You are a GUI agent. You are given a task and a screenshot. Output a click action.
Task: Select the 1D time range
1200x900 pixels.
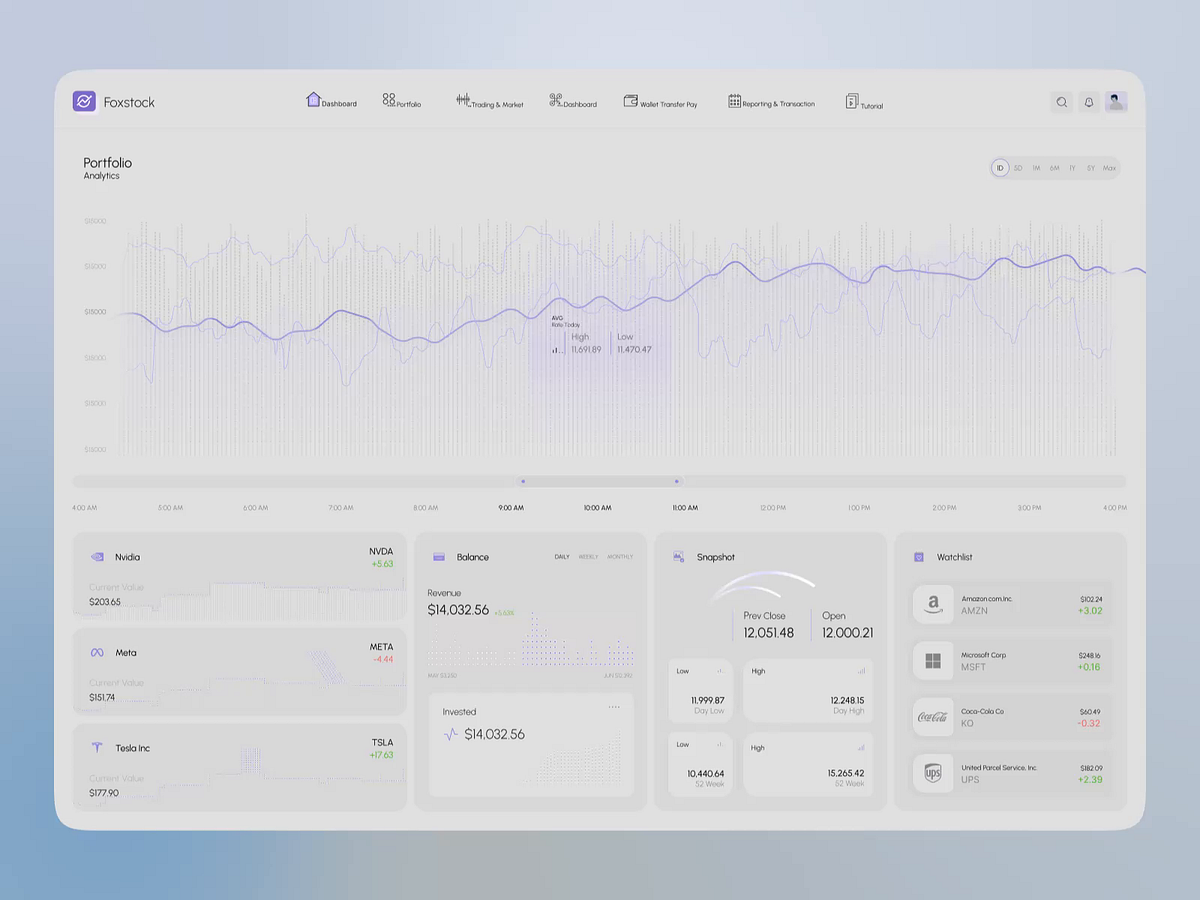coord(1000,168)
